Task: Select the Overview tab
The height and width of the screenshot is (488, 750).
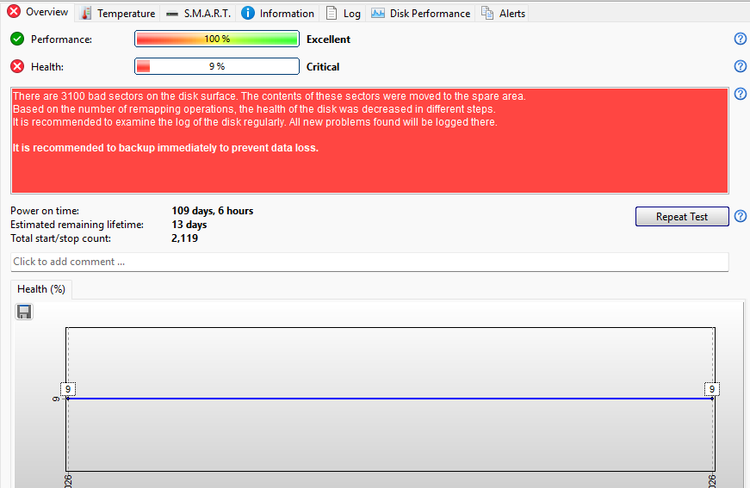Action: (38, 12)
